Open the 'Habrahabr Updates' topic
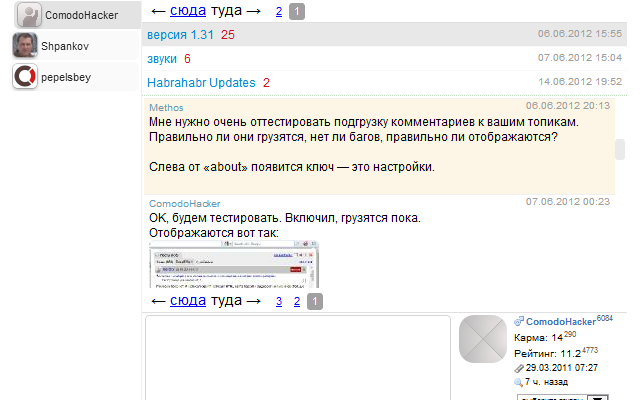The width and height of the screenshot is (640, 400). (x=201, y=83)
